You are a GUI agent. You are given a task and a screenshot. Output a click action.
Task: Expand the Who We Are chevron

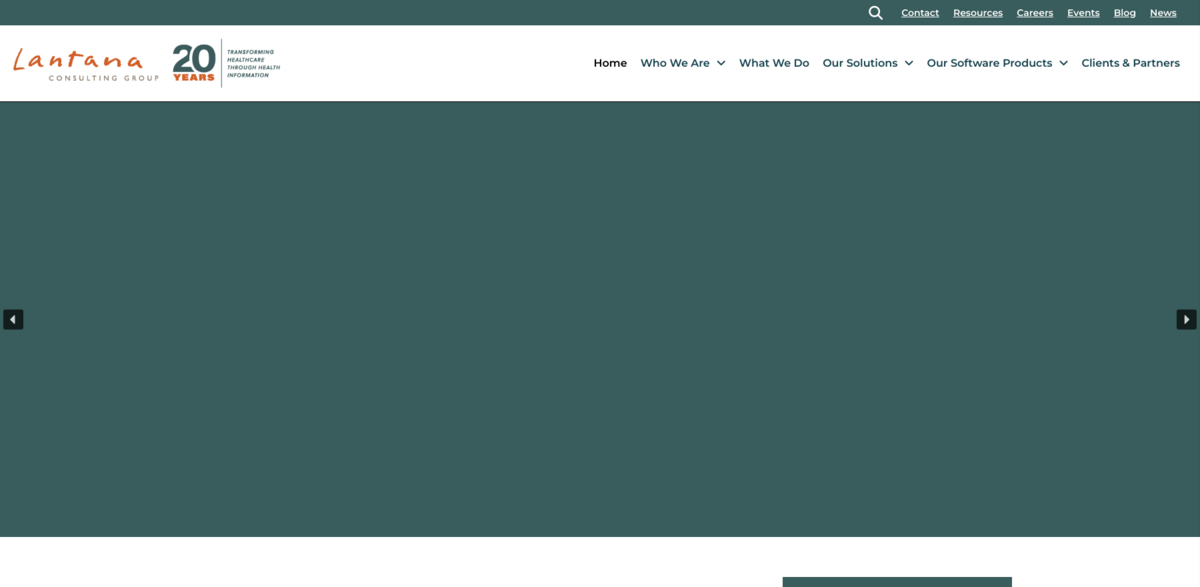pyautogui.click(x=721, y=63)
